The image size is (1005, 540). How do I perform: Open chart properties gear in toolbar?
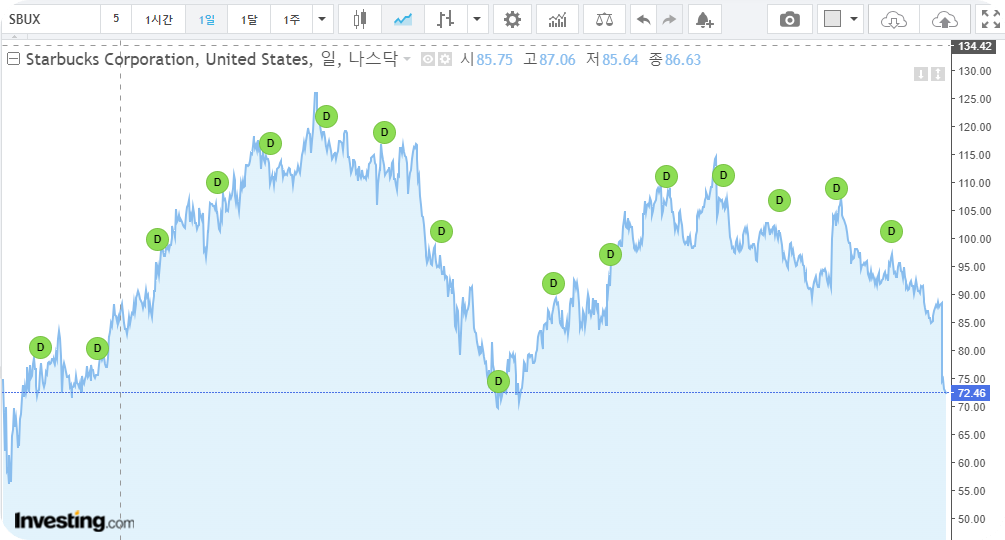(512, 19)
